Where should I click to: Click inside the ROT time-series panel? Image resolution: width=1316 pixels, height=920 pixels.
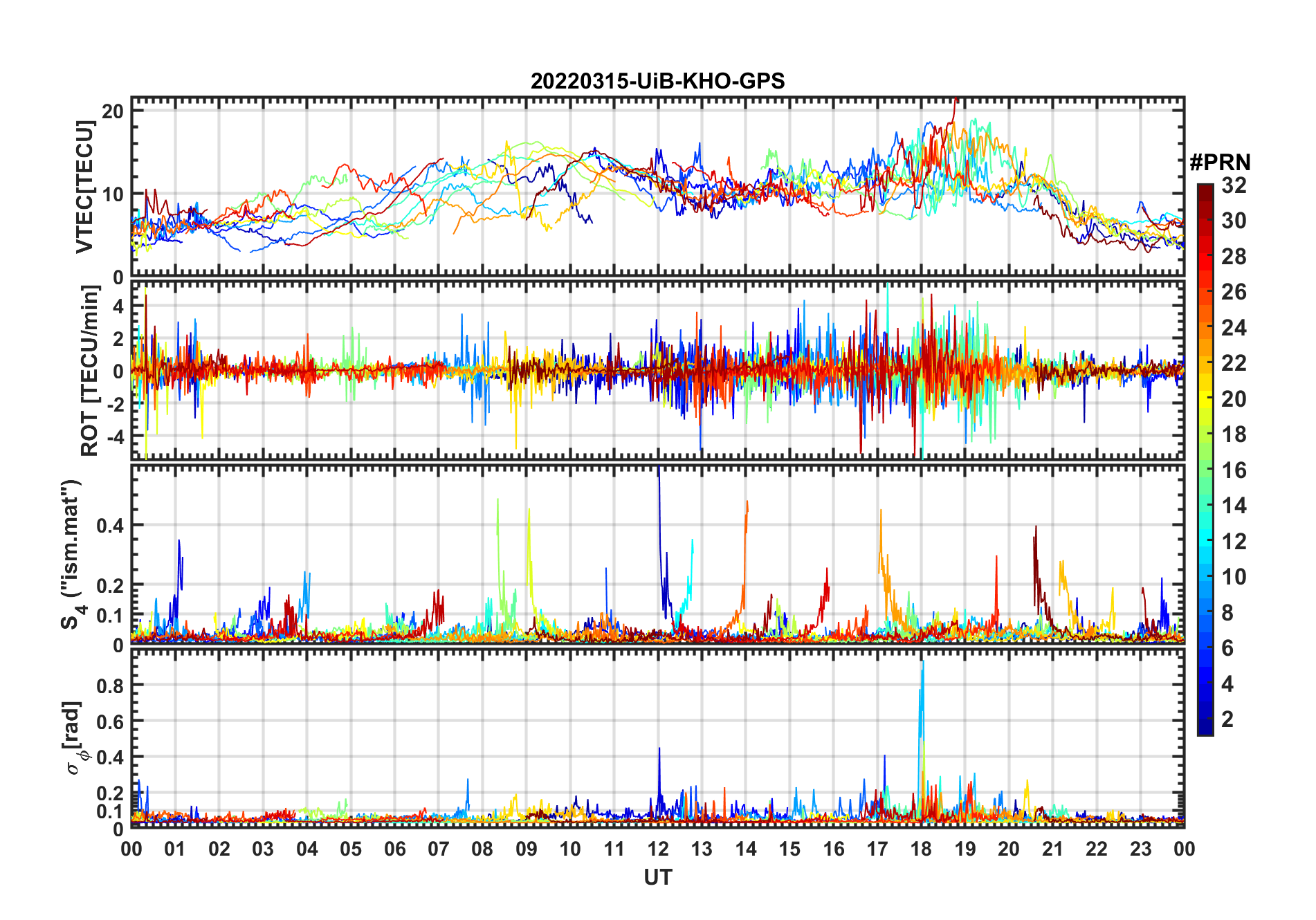pos(657,371)
